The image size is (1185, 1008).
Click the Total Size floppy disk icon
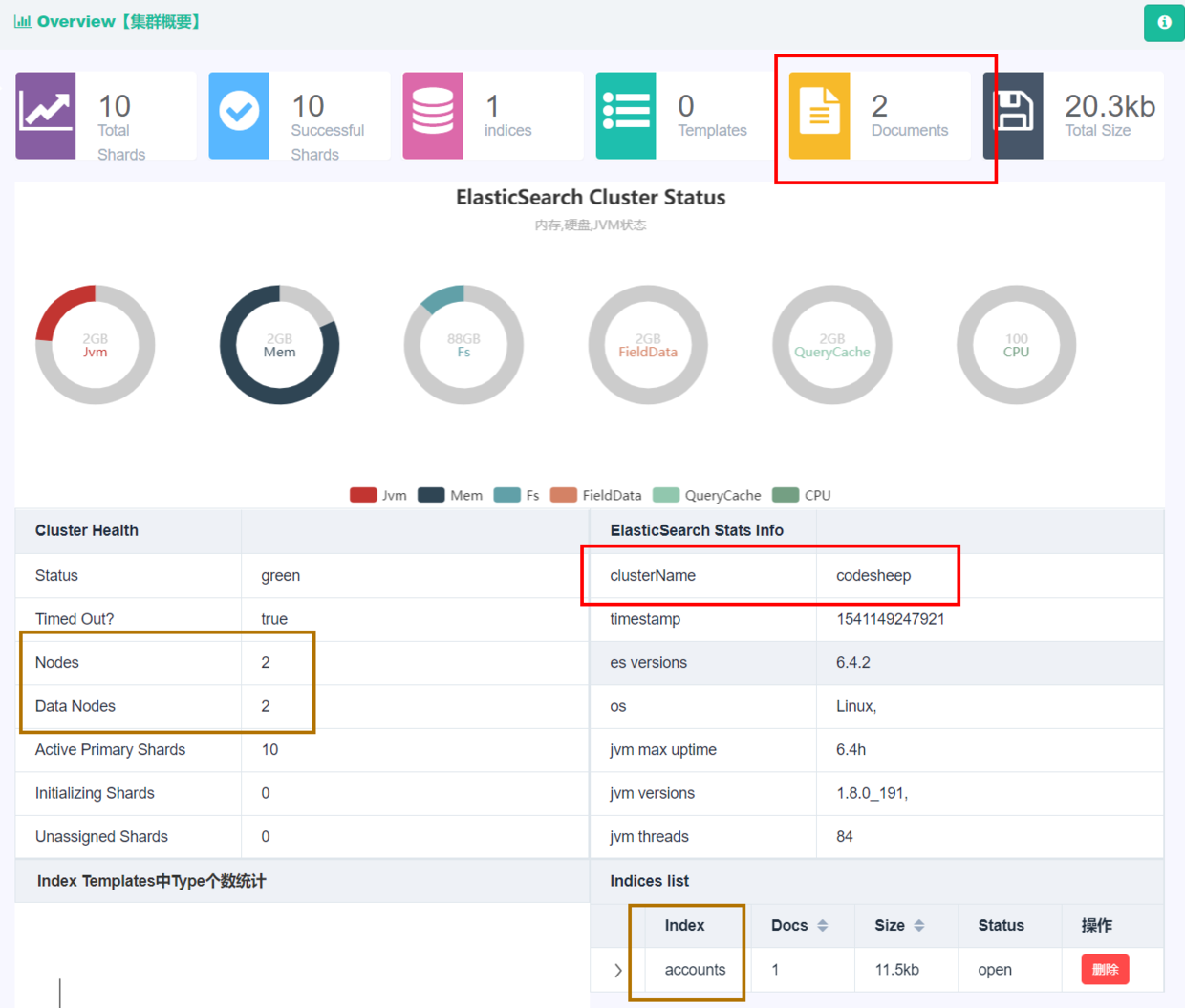[x=1013, y=115]
